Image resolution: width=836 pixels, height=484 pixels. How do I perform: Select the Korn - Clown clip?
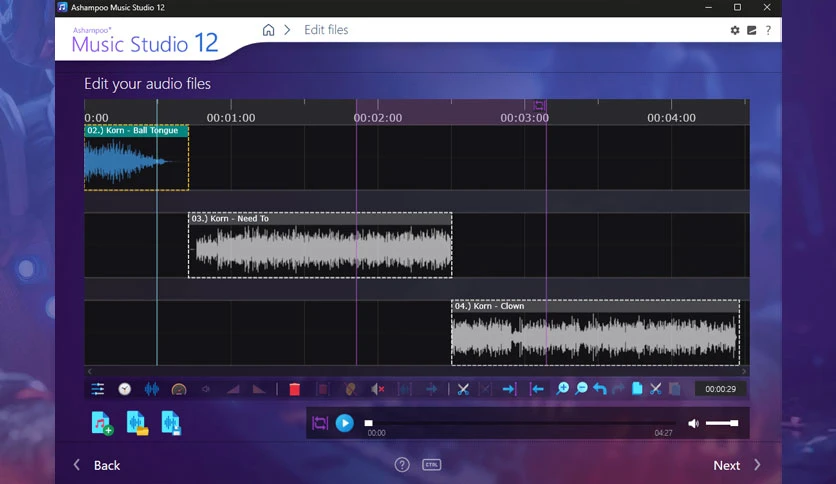(596, 333)
